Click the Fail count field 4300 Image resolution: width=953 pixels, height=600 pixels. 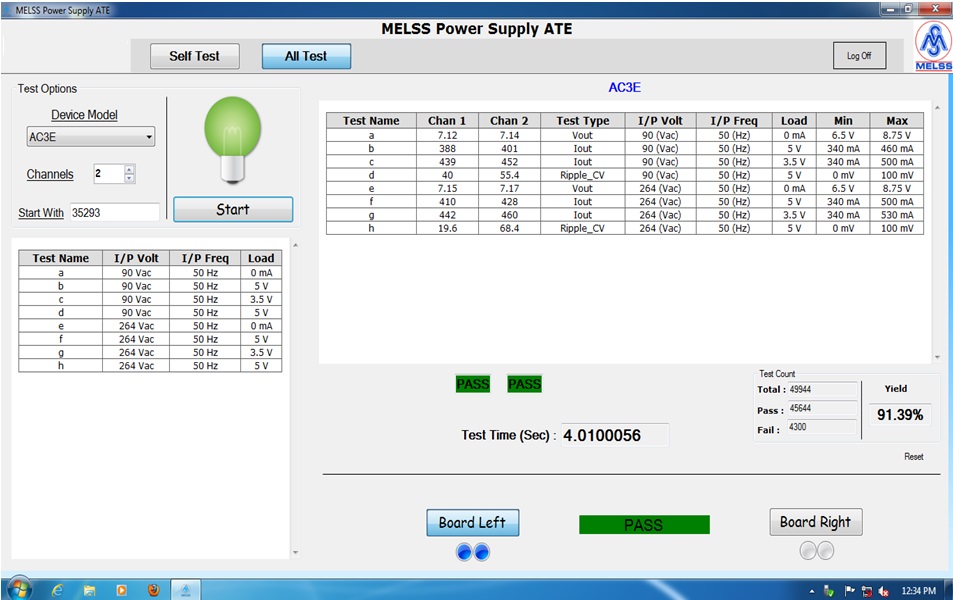pos(822,427)
